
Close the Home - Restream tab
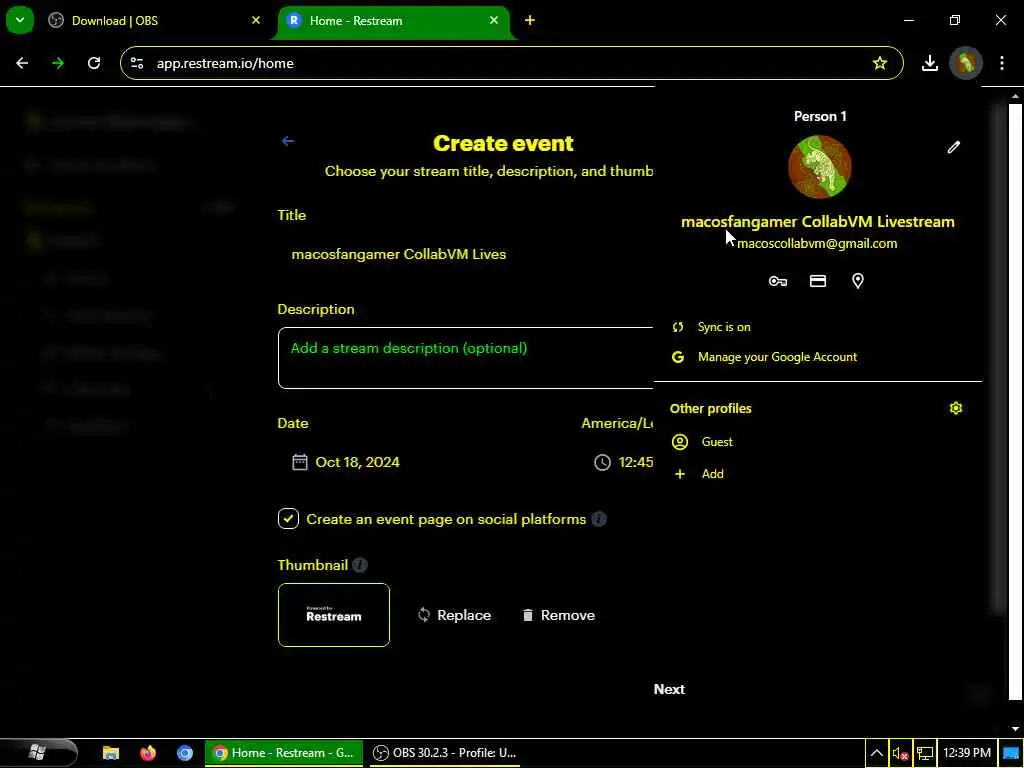coord(494,21)
